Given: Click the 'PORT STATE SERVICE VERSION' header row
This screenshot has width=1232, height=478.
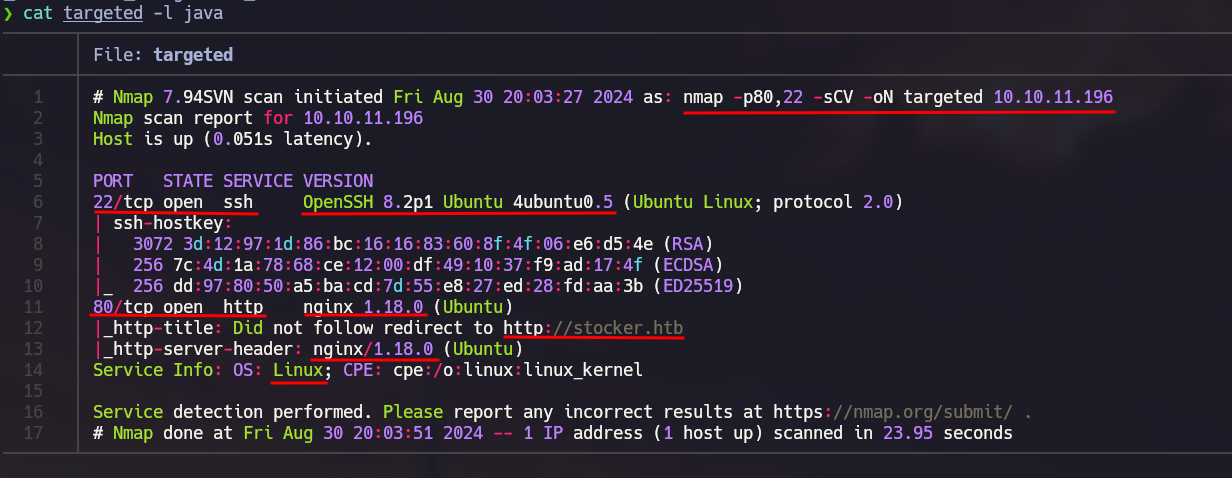Looking at the screenshot, I should pos(232,182).
